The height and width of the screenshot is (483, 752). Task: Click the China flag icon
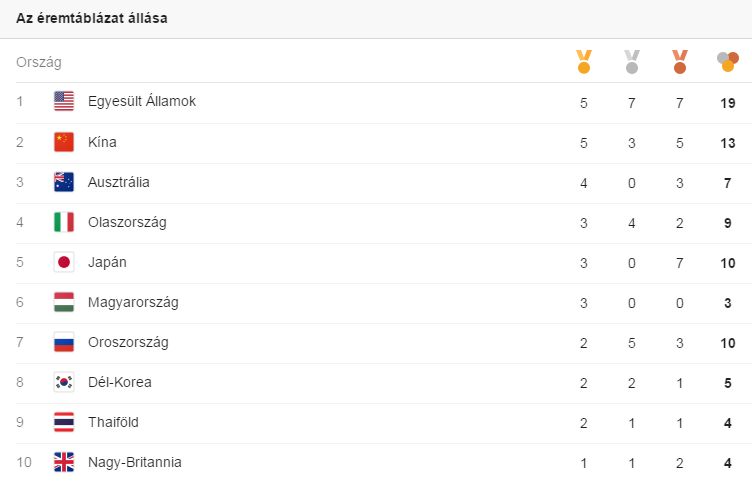coord(64,142)
